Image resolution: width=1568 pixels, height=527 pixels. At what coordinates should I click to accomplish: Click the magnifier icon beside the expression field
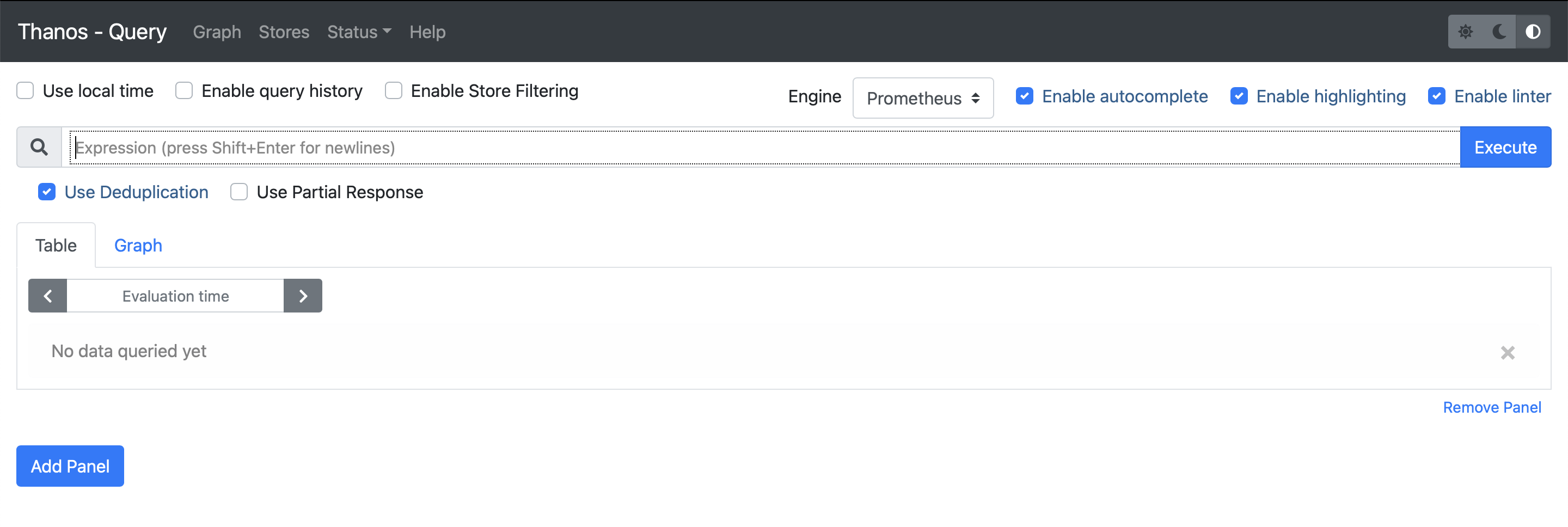38,146
